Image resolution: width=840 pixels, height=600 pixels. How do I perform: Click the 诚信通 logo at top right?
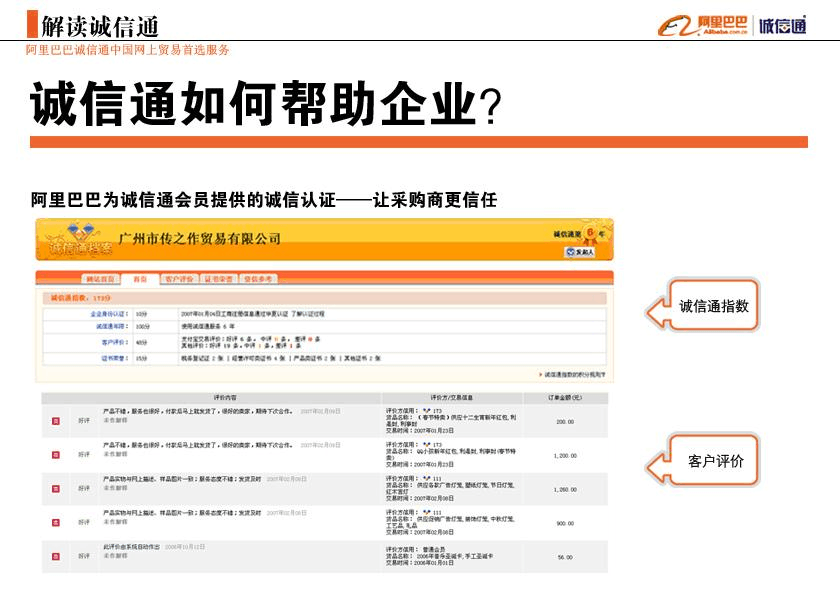coord(782,25)
